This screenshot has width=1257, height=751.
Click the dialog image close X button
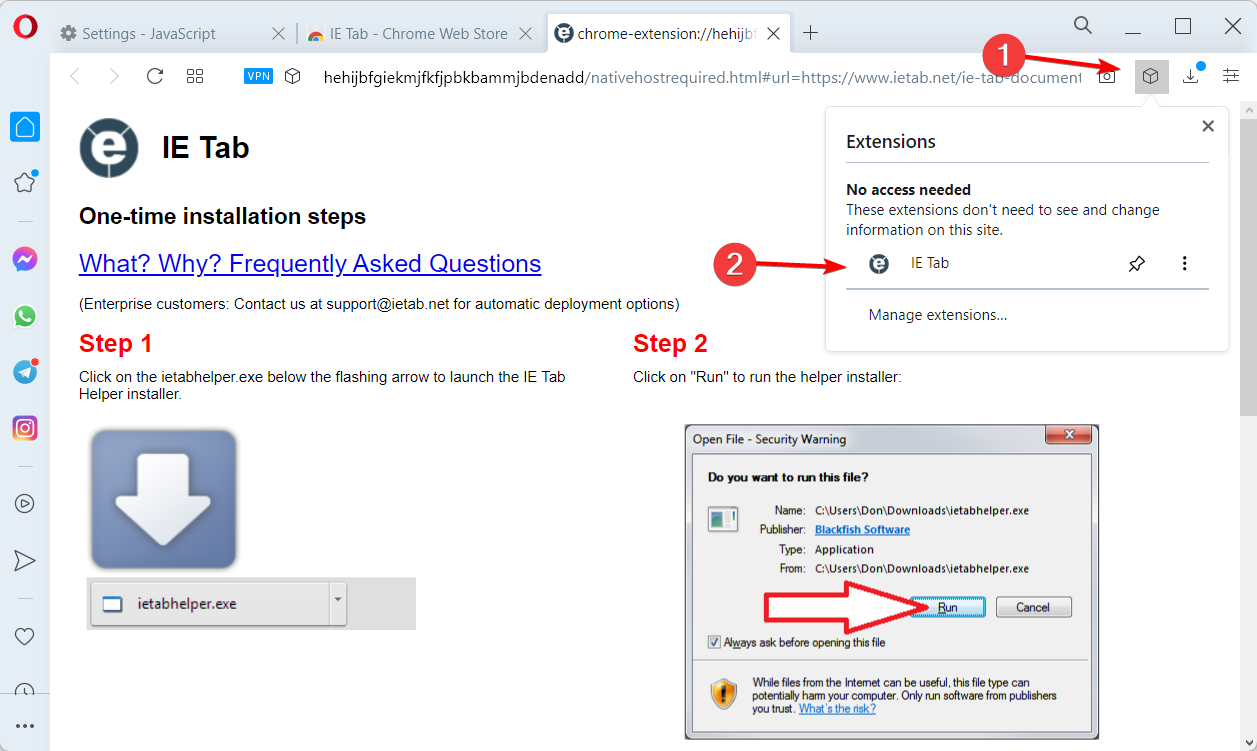click(1068, 435)
